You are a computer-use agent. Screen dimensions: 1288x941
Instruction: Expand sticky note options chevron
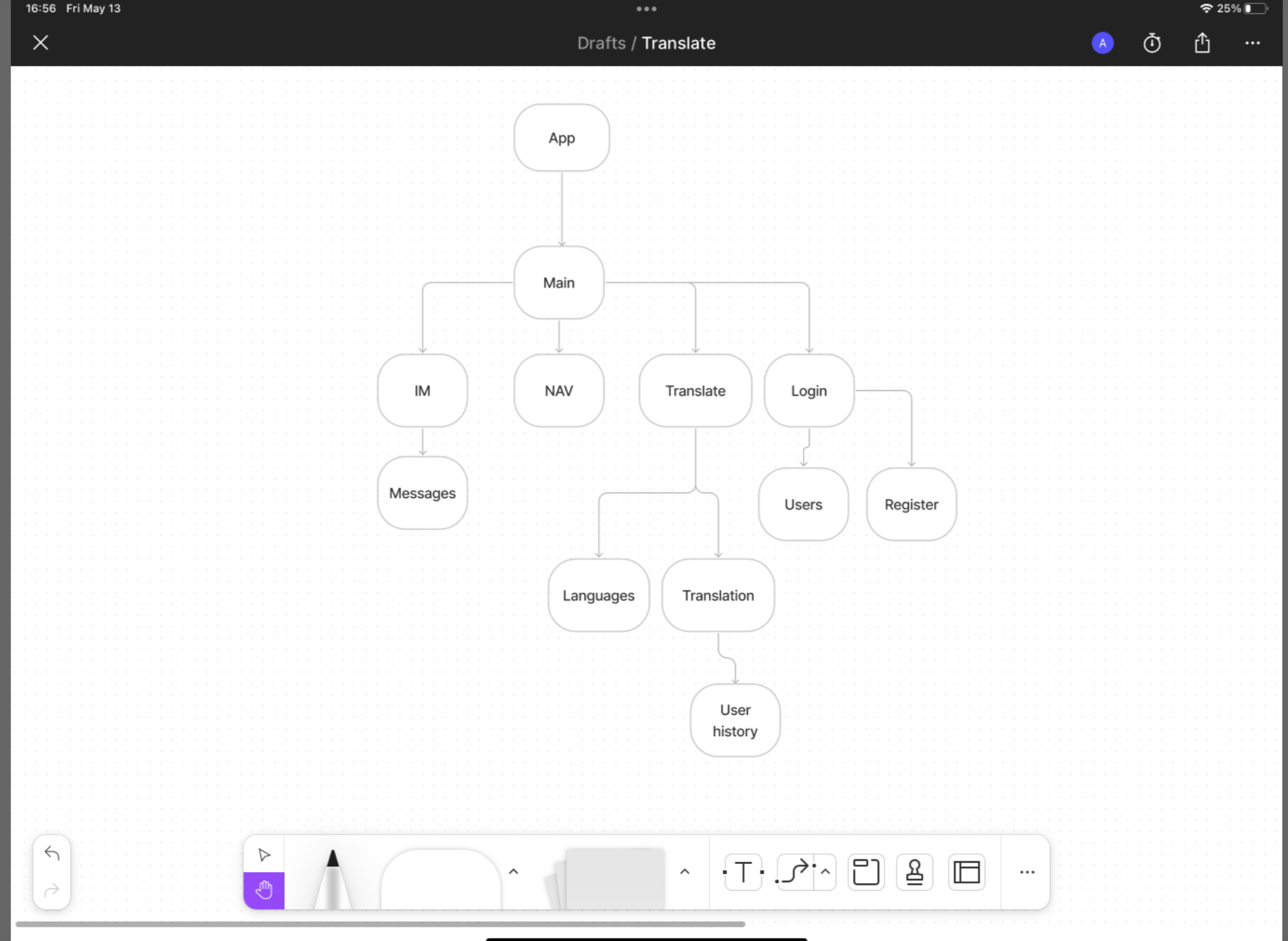684,871
